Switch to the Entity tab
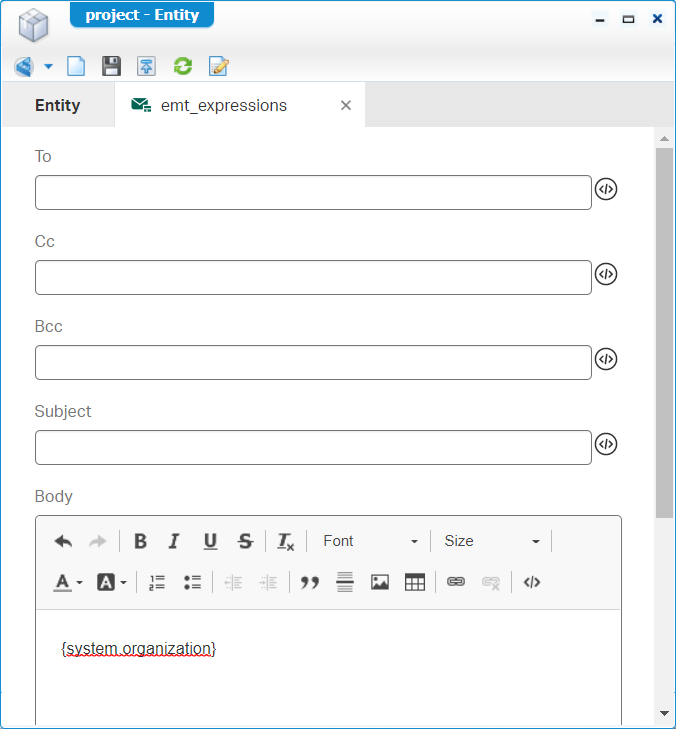Screen dimensions: 676x729 point(57,105)
